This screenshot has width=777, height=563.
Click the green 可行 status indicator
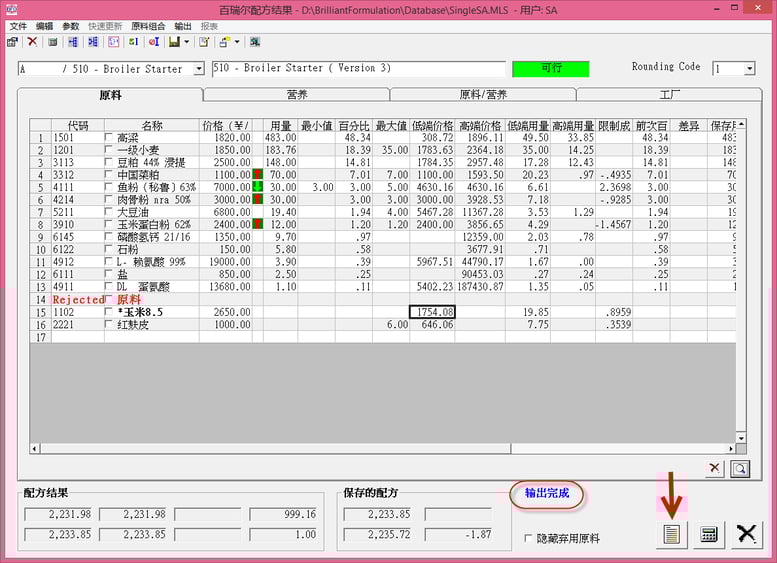tap(551, 68)
